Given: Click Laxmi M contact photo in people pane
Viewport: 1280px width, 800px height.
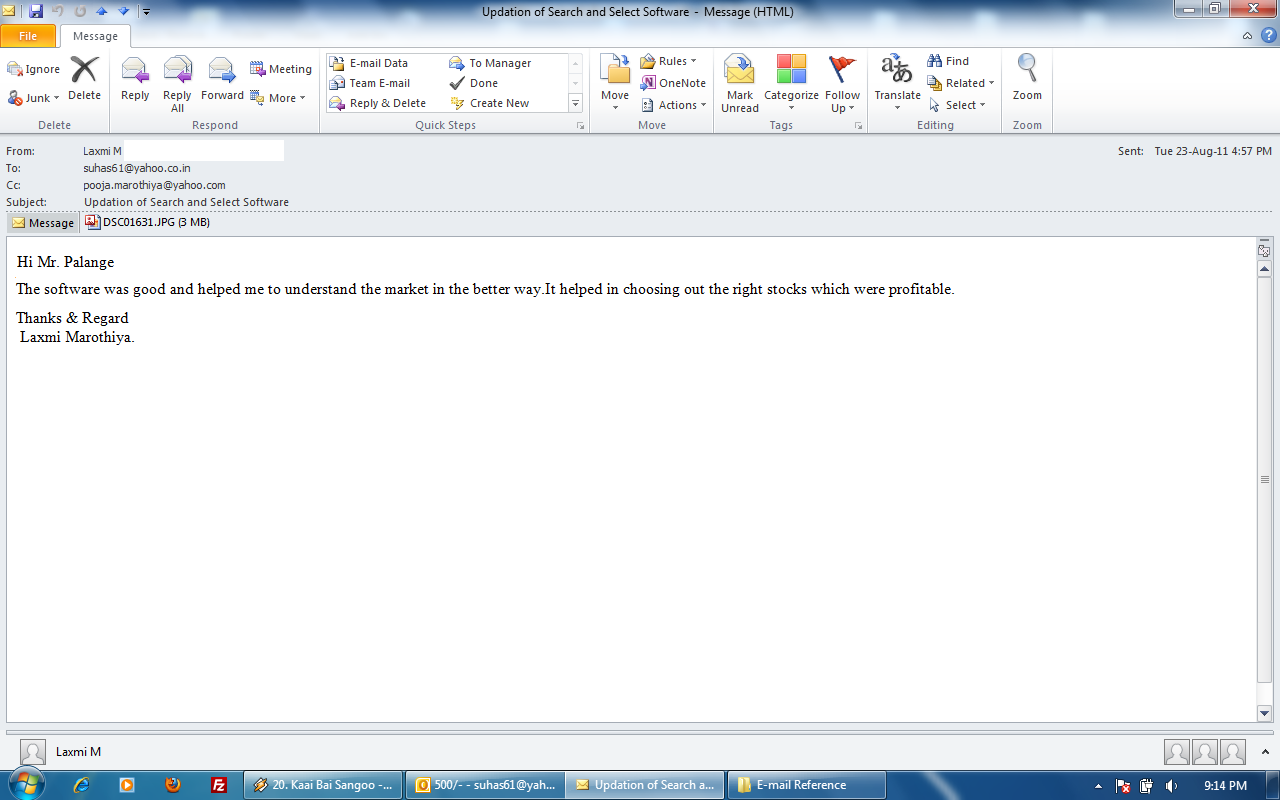Looking at the screenshot, I should [x=33, y=752].
